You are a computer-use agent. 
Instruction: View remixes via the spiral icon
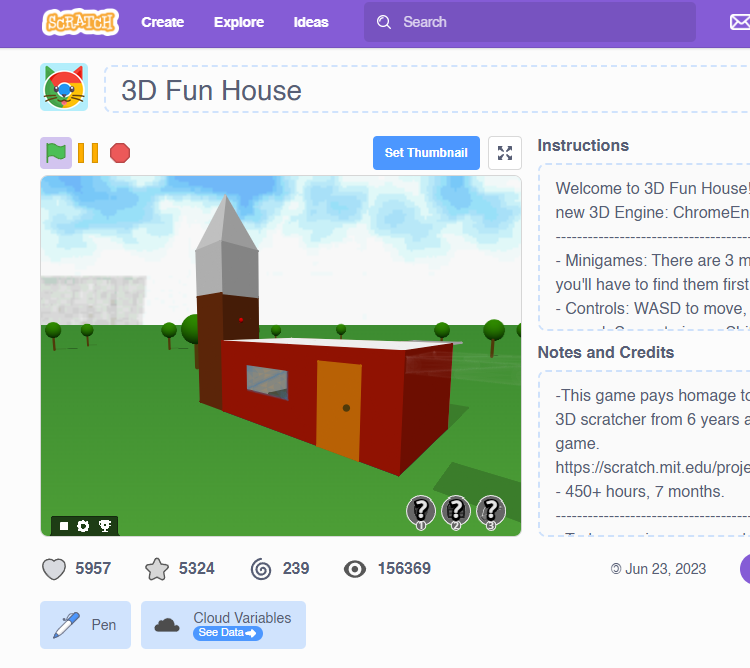[261, 569]
